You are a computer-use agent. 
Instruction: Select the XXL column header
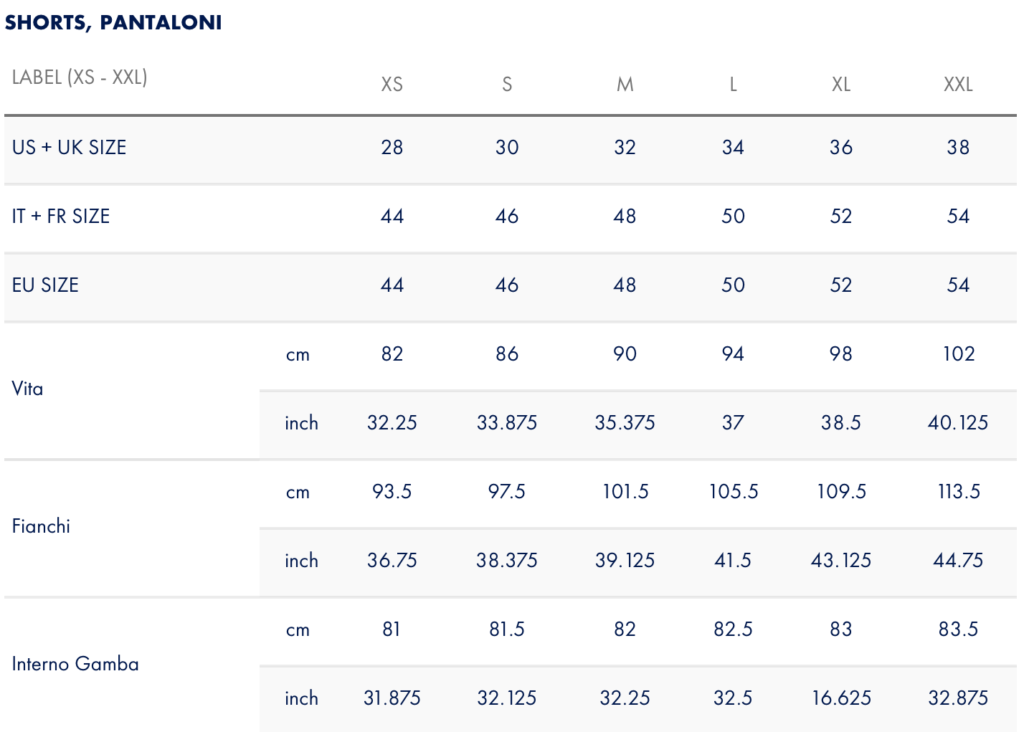point(958,84)
